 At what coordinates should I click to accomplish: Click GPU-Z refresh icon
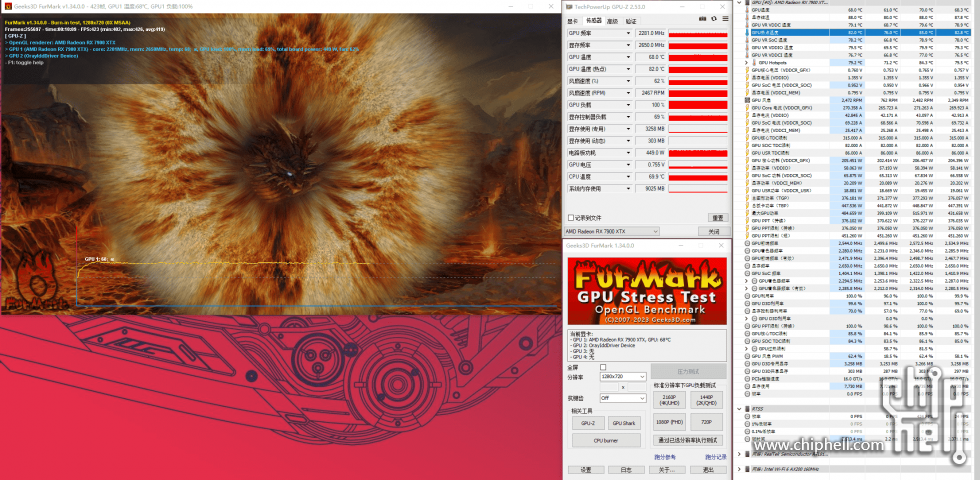coord(714,19)
